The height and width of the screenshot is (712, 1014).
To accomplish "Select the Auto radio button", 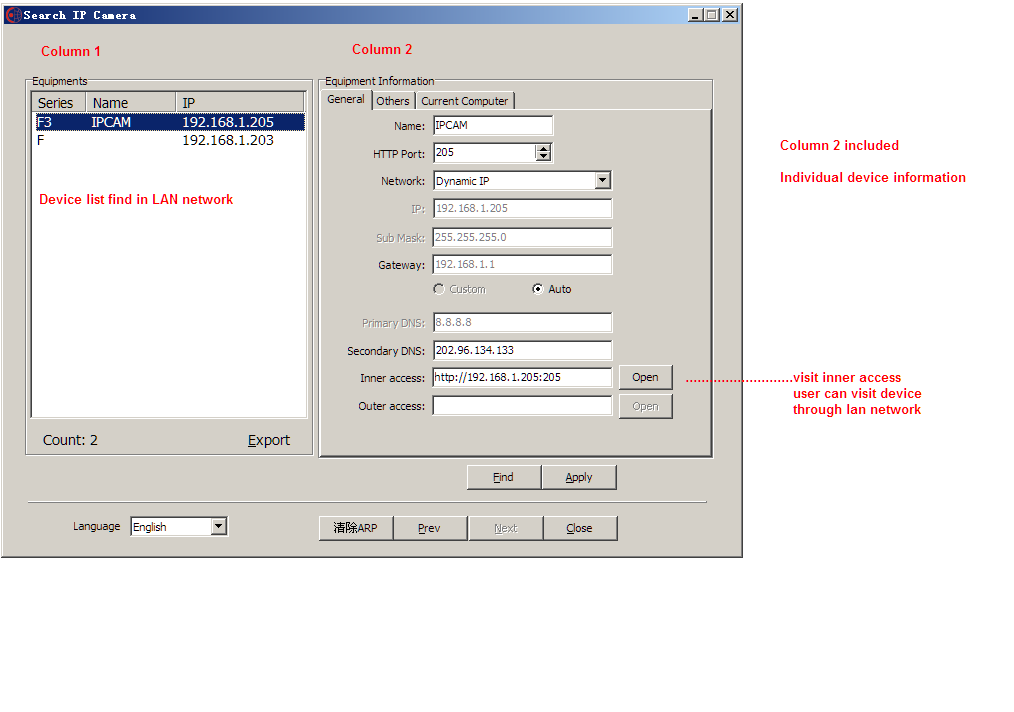I will [x=538, y=289].
